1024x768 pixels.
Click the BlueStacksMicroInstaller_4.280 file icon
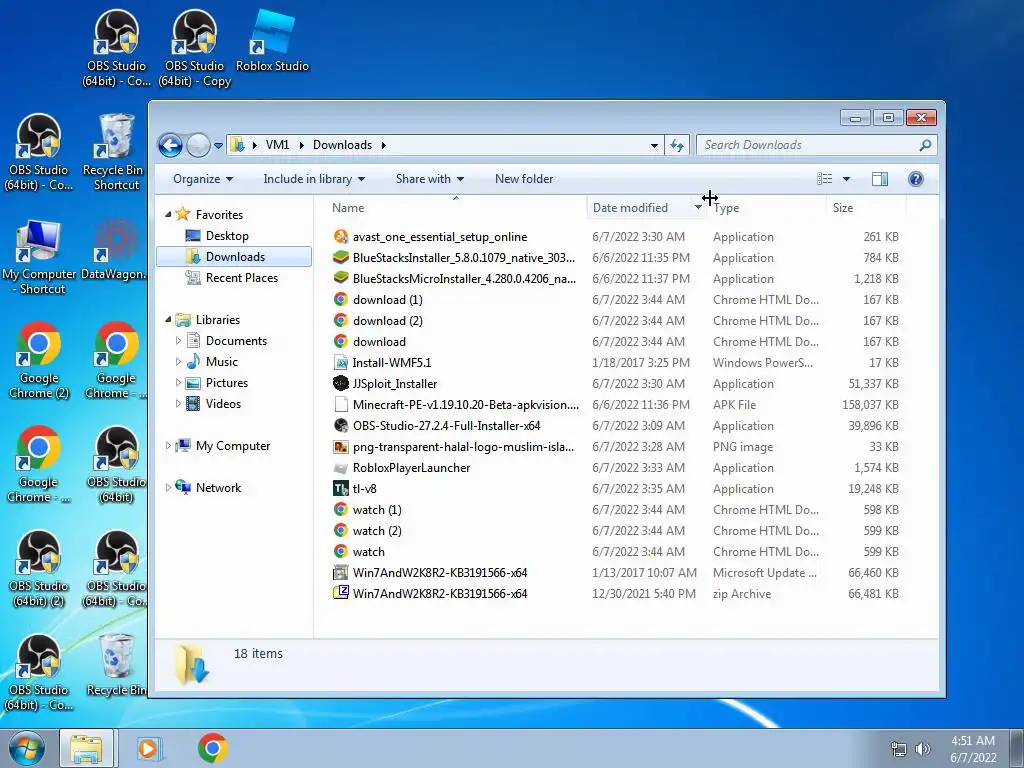340,278
